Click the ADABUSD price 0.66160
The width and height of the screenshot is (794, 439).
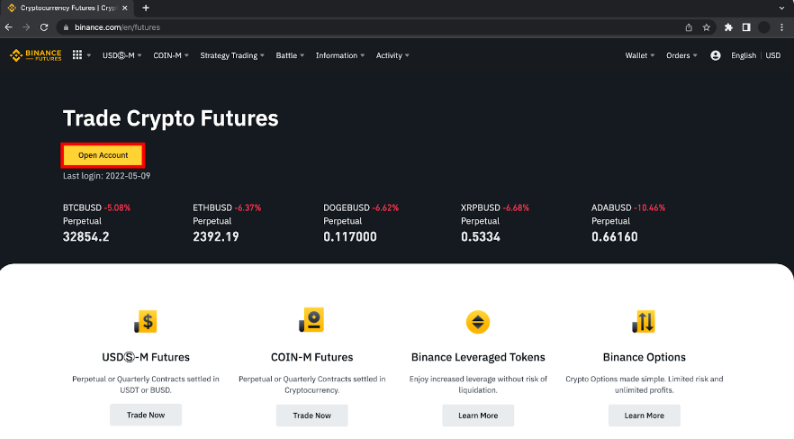(614, 236)
